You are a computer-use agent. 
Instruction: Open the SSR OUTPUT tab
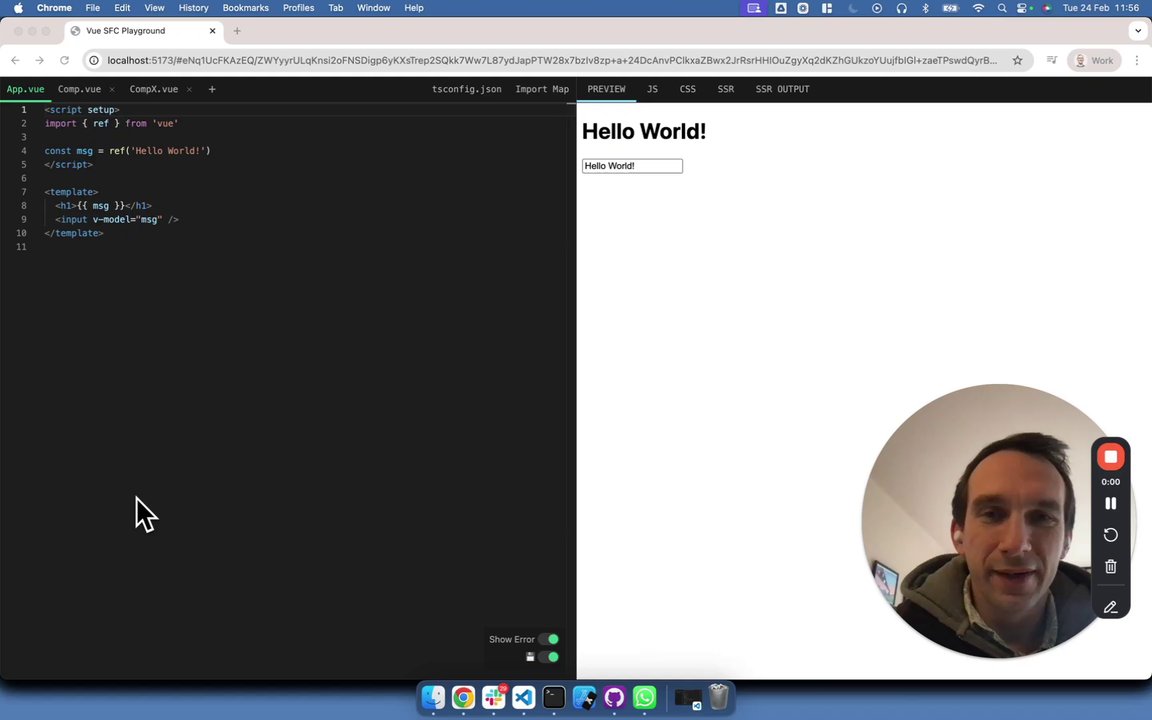click(x=782, y=89)
